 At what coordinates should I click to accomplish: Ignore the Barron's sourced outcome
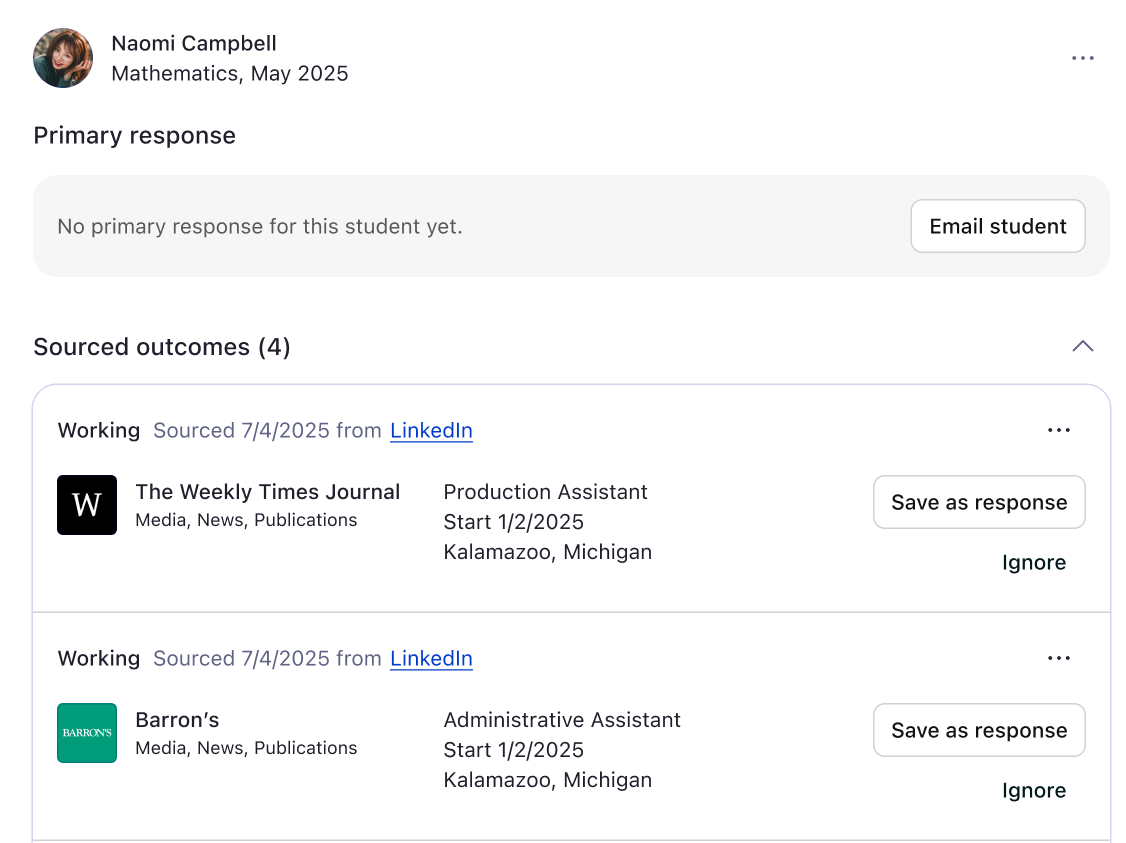(1033, 790)
